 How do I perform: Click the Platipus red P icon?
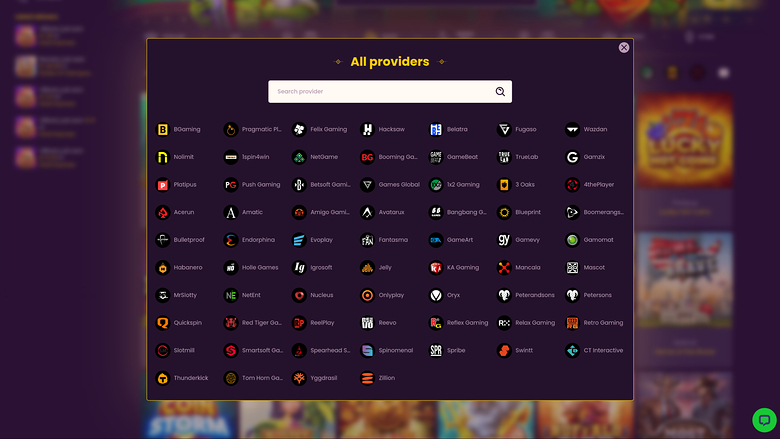(163, 185)
